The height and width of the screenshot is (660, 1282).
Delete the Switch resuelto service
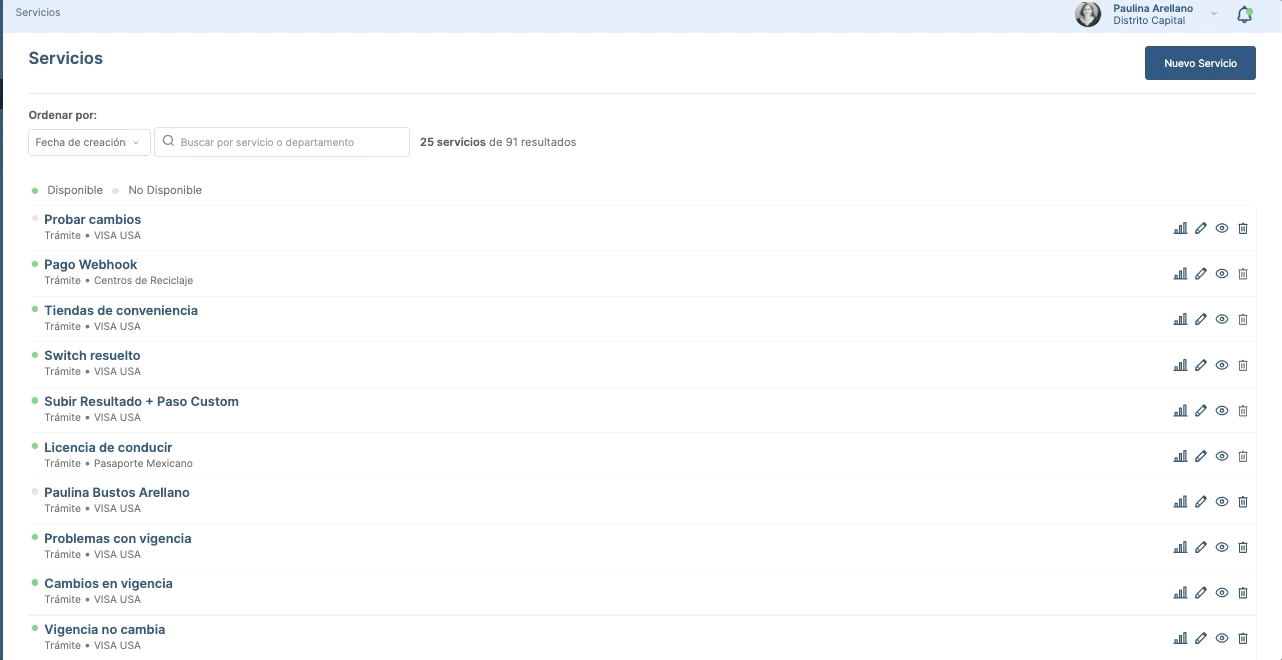click(x=1243, y=365)
